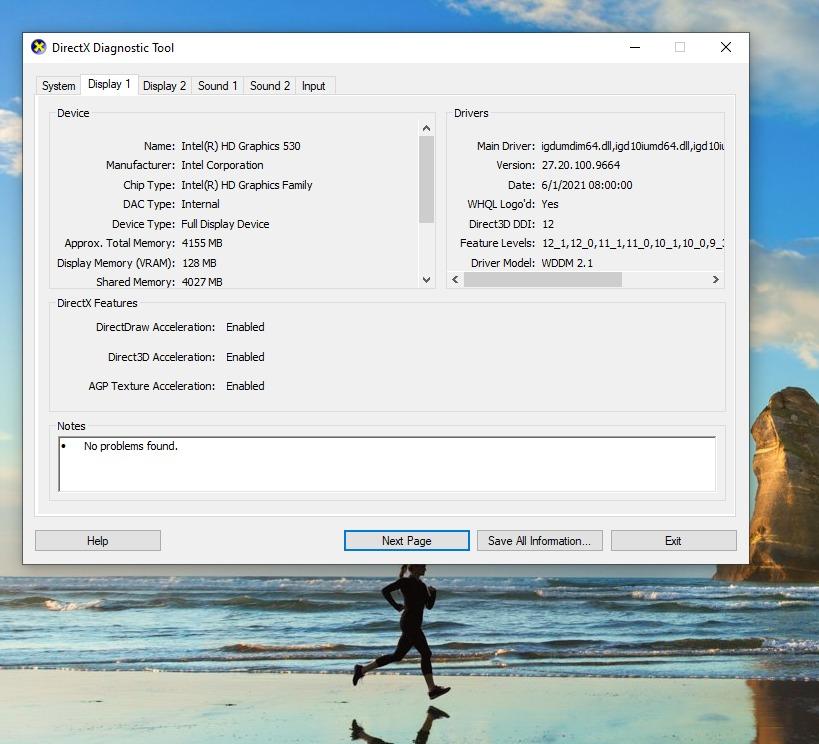Exit the DirectX Diagnostic Tool

click(x=673, y=540)
